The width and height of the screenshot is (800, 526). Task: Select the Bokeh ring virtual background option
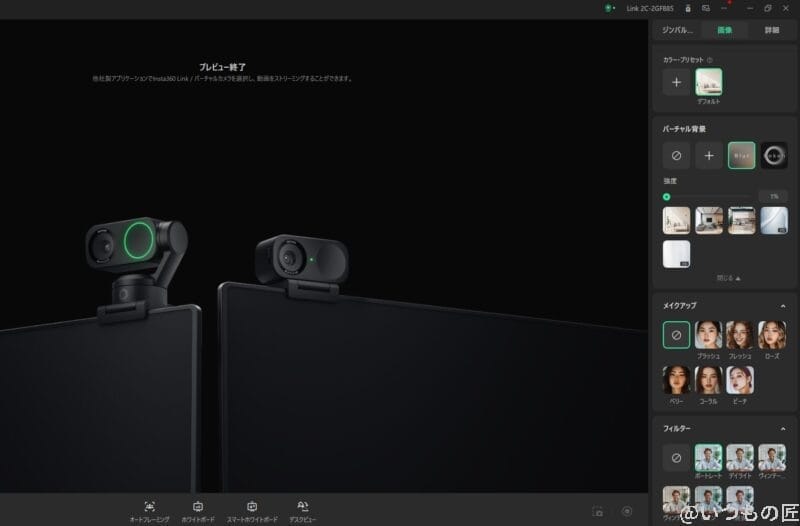(x=774, y=156)
